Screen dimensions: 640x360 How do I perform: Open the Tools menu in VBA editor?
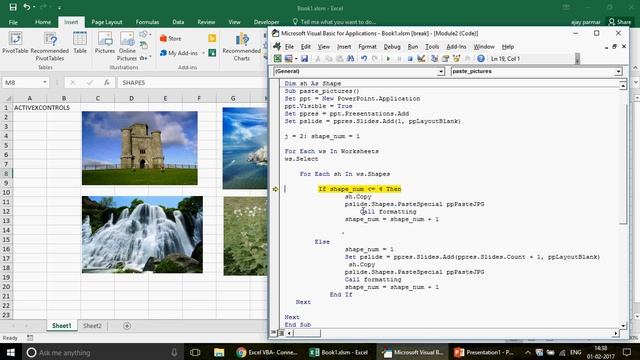(x=432, y=47)
